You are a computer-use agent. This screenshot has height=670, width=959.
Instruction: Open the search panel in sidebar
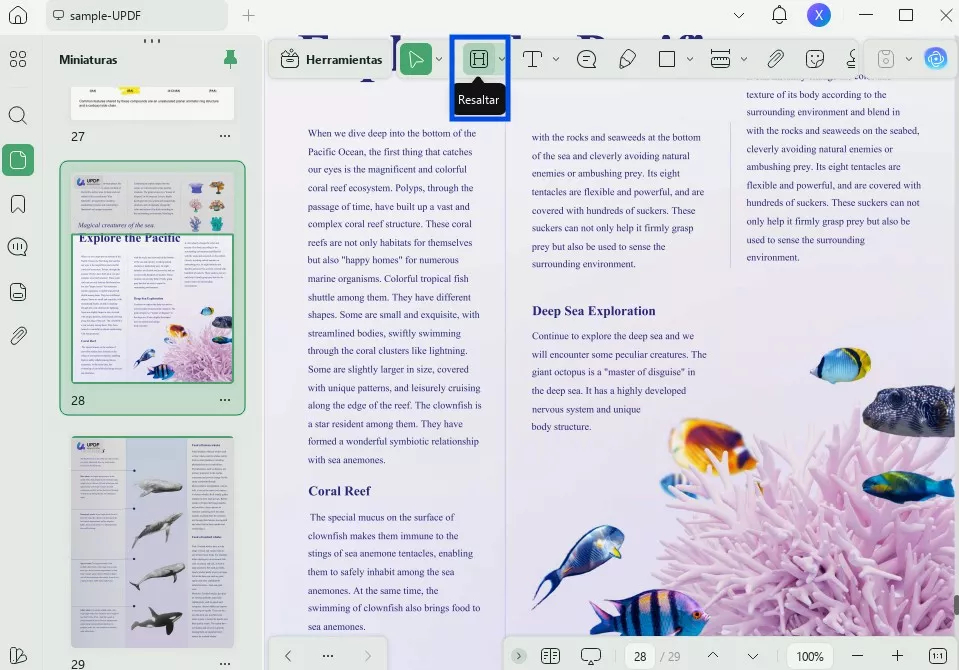click(x=18, y=115)
